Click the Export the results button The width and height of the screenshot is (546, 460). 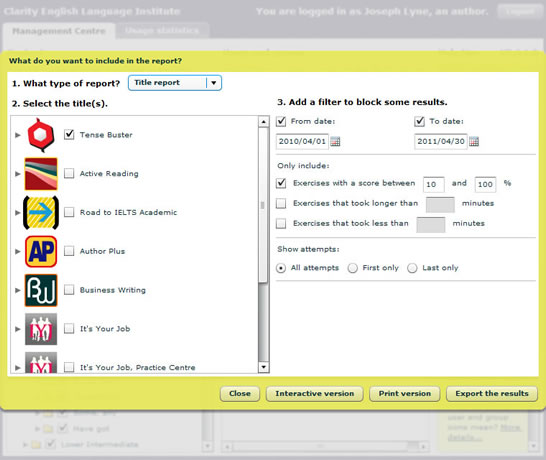click(492, 393)
